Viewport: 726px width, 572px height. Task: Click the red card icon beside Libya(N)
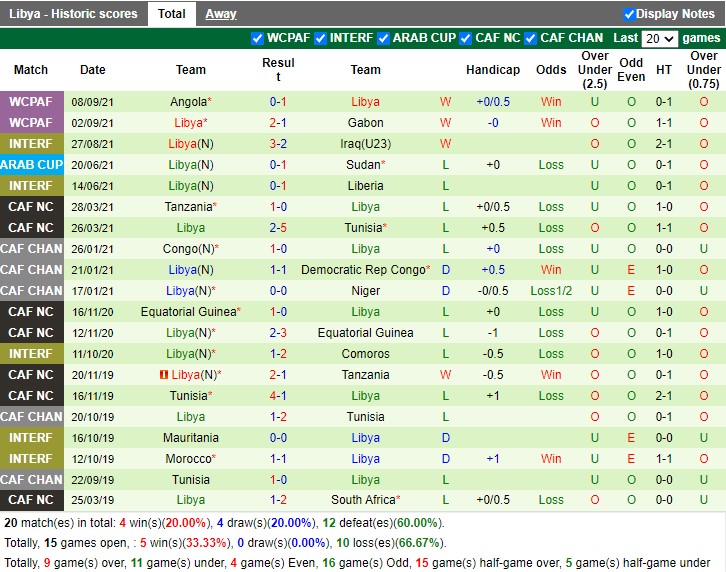coord(162,375)
